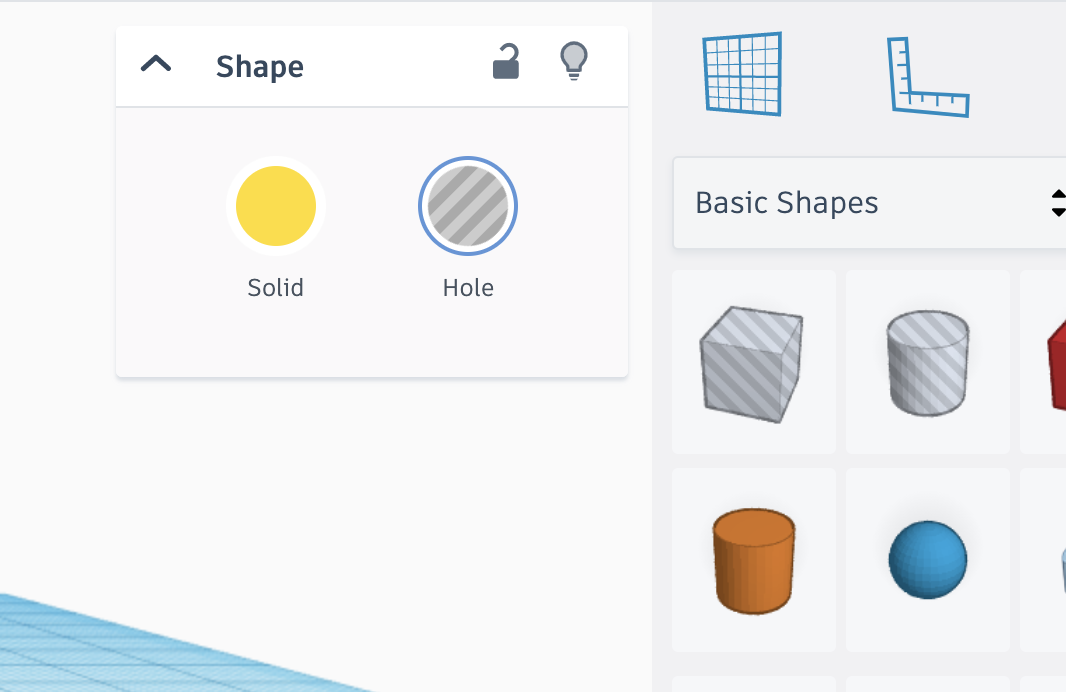Pick the striped Box hole shape

(x=752, y=363)
